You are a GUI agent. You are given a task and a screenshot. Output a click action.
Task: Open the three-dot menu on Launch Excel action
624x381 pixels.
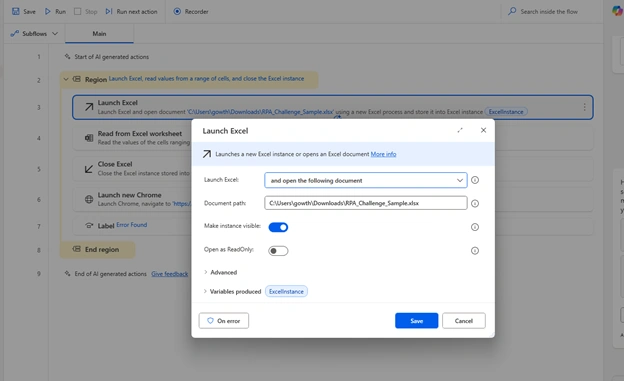[x=584, y=107]
